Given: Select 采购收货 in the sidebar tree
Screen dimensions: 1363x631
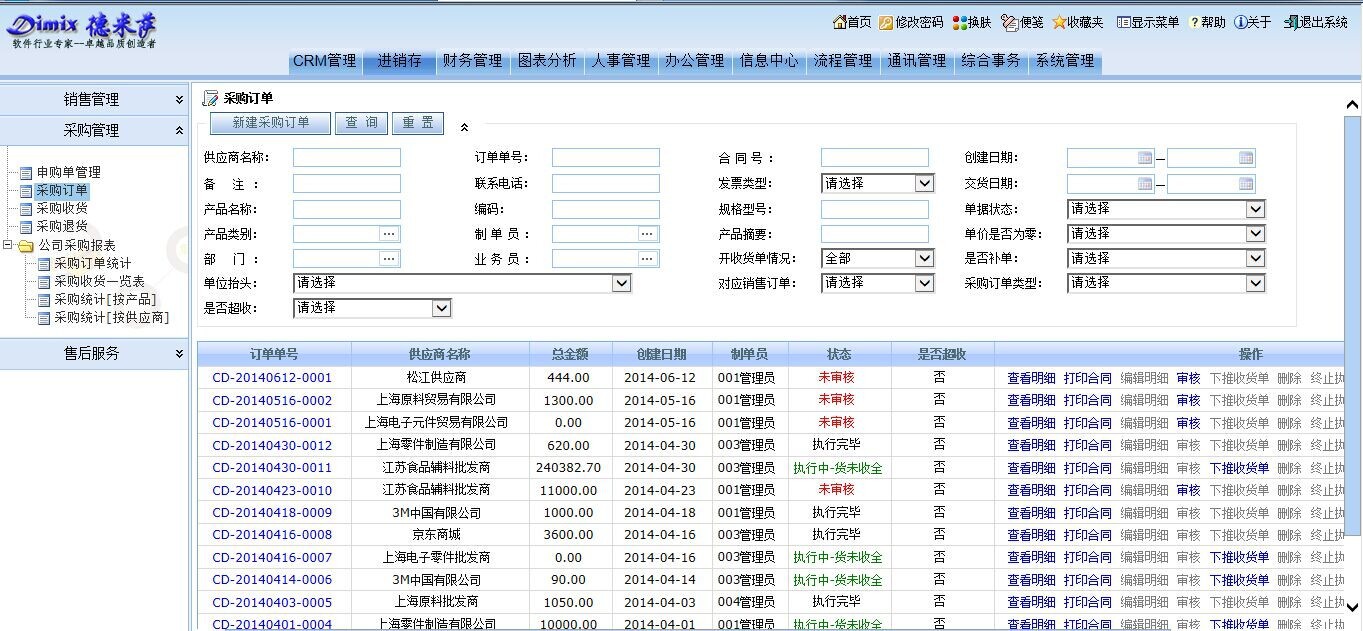Looking at the screenshot, I should coord(62,209).
